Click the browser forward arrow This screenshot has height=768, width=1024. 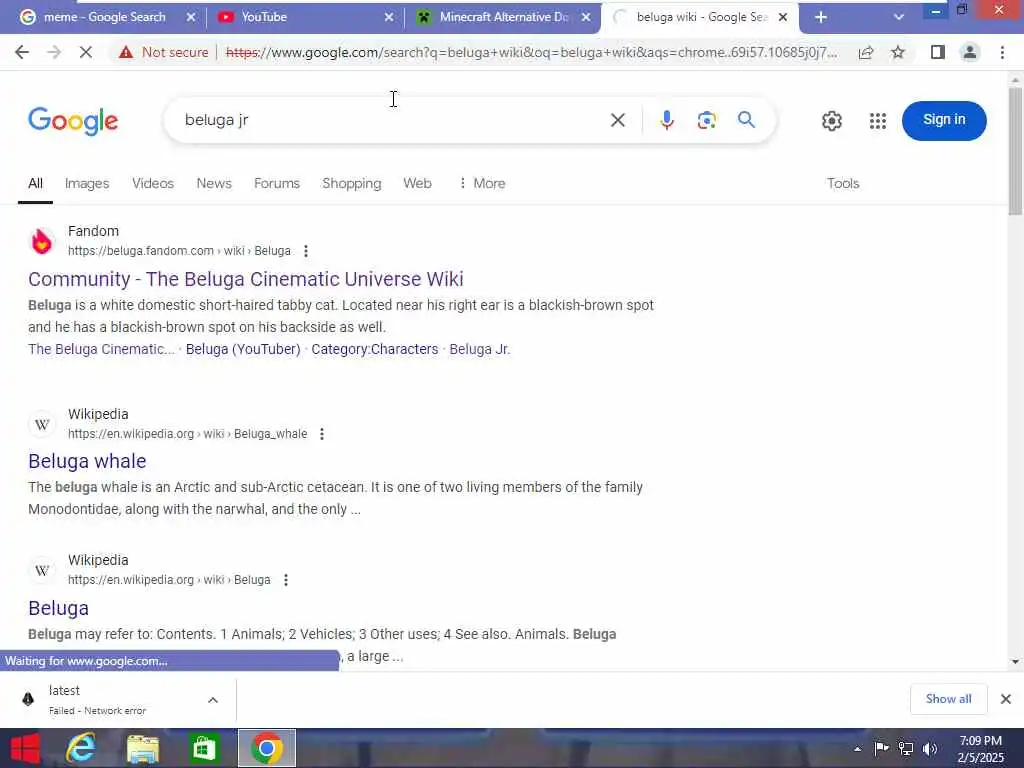point(54,52)
